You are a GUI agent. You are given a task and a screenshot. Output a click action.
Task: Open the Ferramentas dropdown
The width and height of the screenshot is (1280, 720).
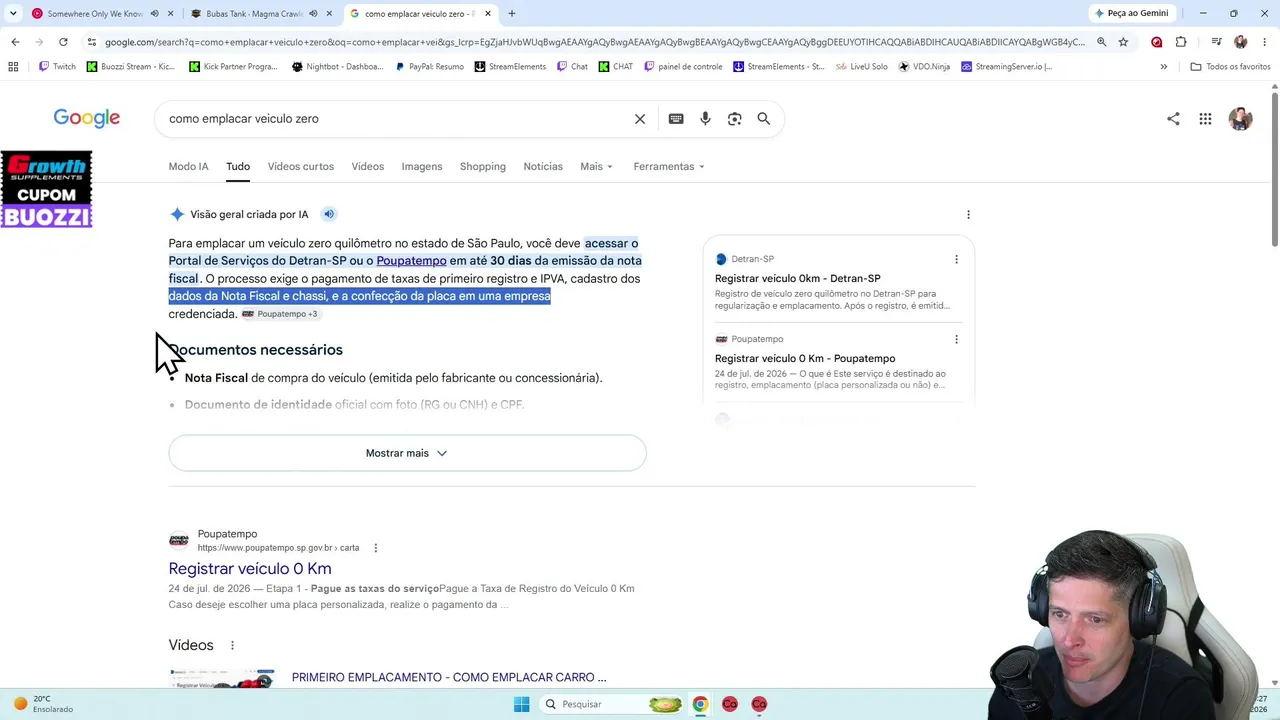(x=668, y=167)
